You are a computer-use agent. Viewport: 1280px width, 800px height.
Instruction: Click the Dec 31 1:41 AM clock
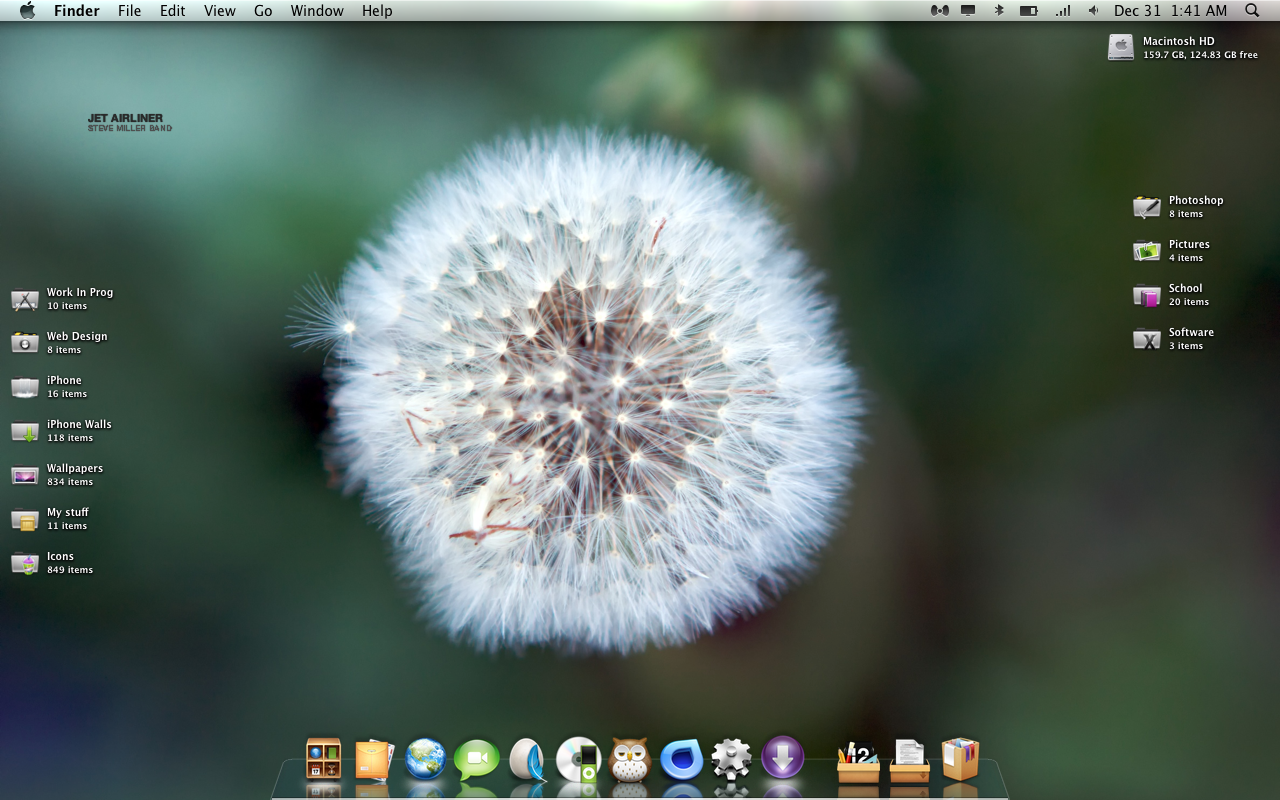coord(1170,11)
